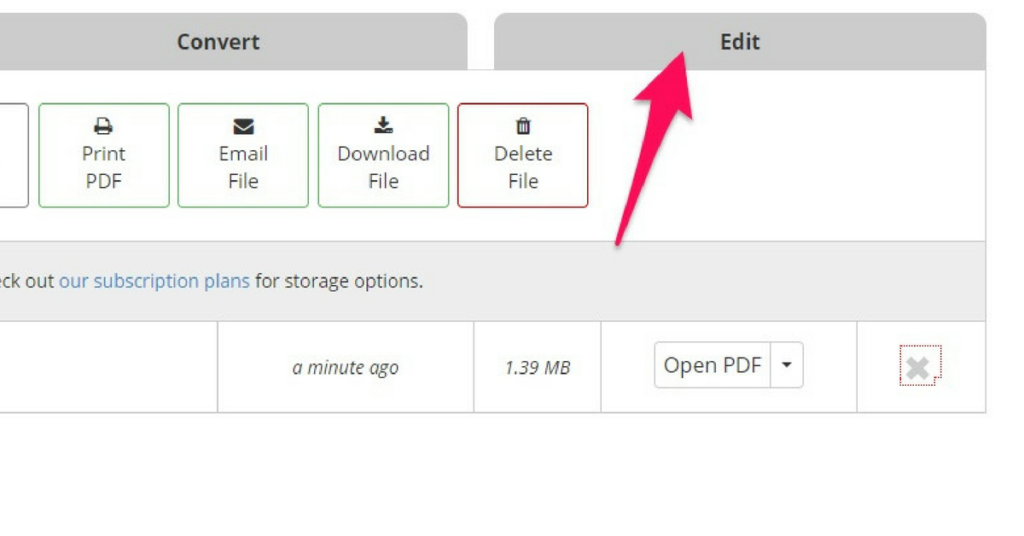The width and height of the screenshot is (1024, 536).
Task: Choose the Email File text label
Action: (243, 167)
